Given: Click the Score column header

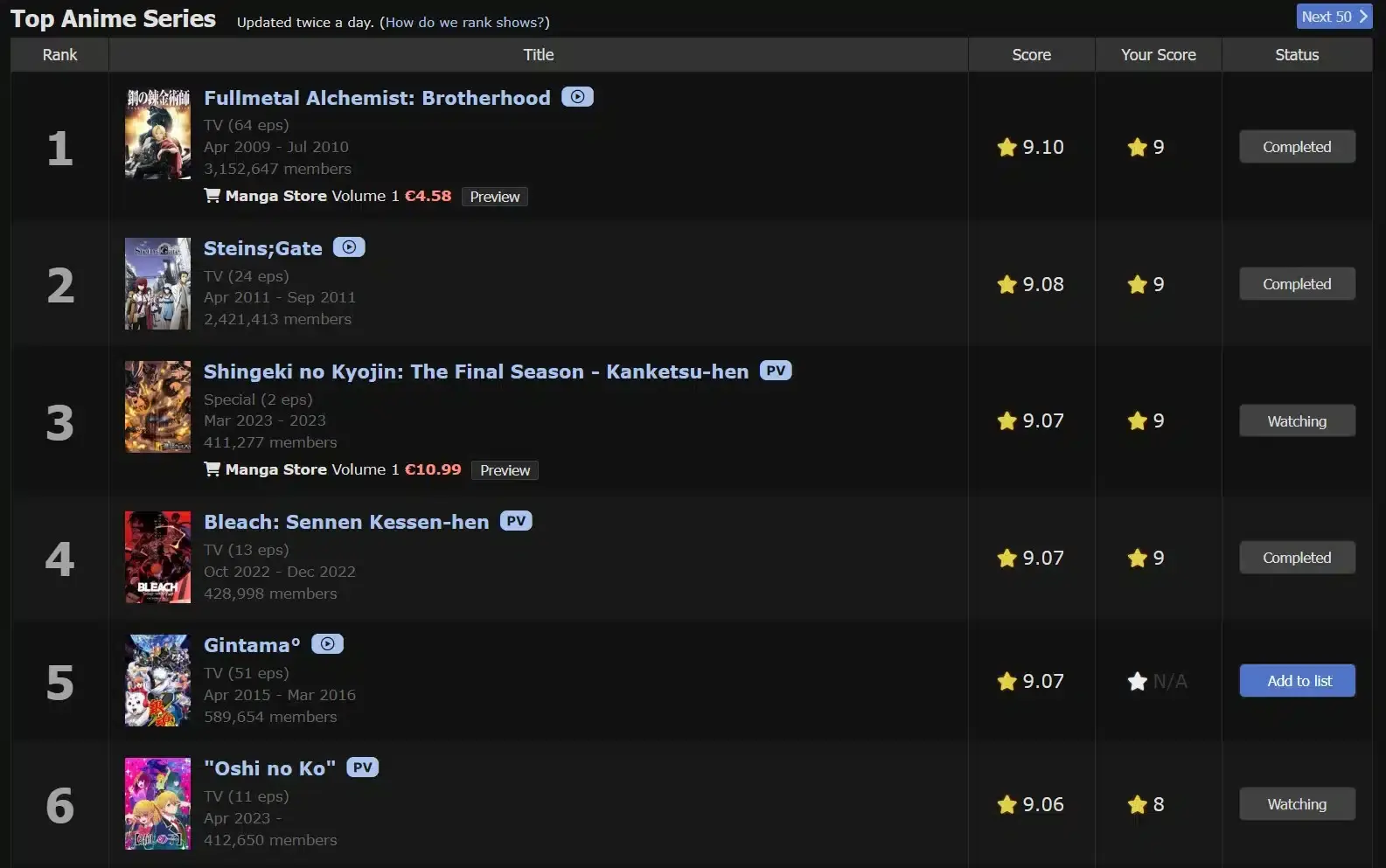Looking at the screenshot, I should (x=1032, y=54).
